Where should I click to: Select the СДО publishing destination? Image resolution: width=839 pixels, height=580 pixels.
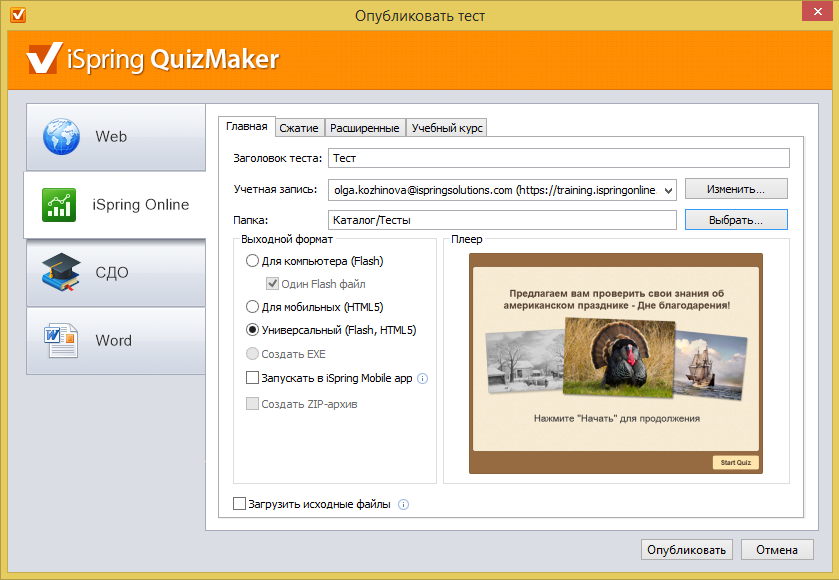pos(116,273)
